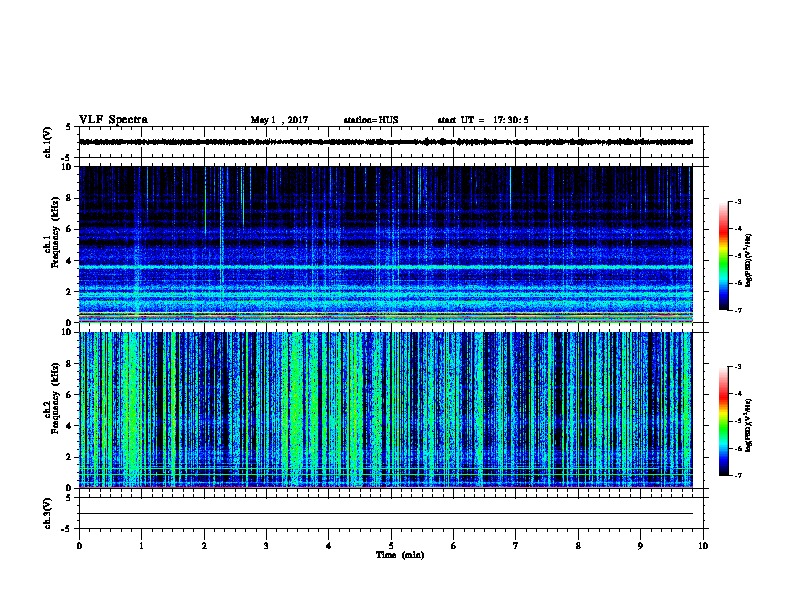
Task: Click the bright 3.6 kHz band in ch.1 spectrogram
Action: click(386, 267)
